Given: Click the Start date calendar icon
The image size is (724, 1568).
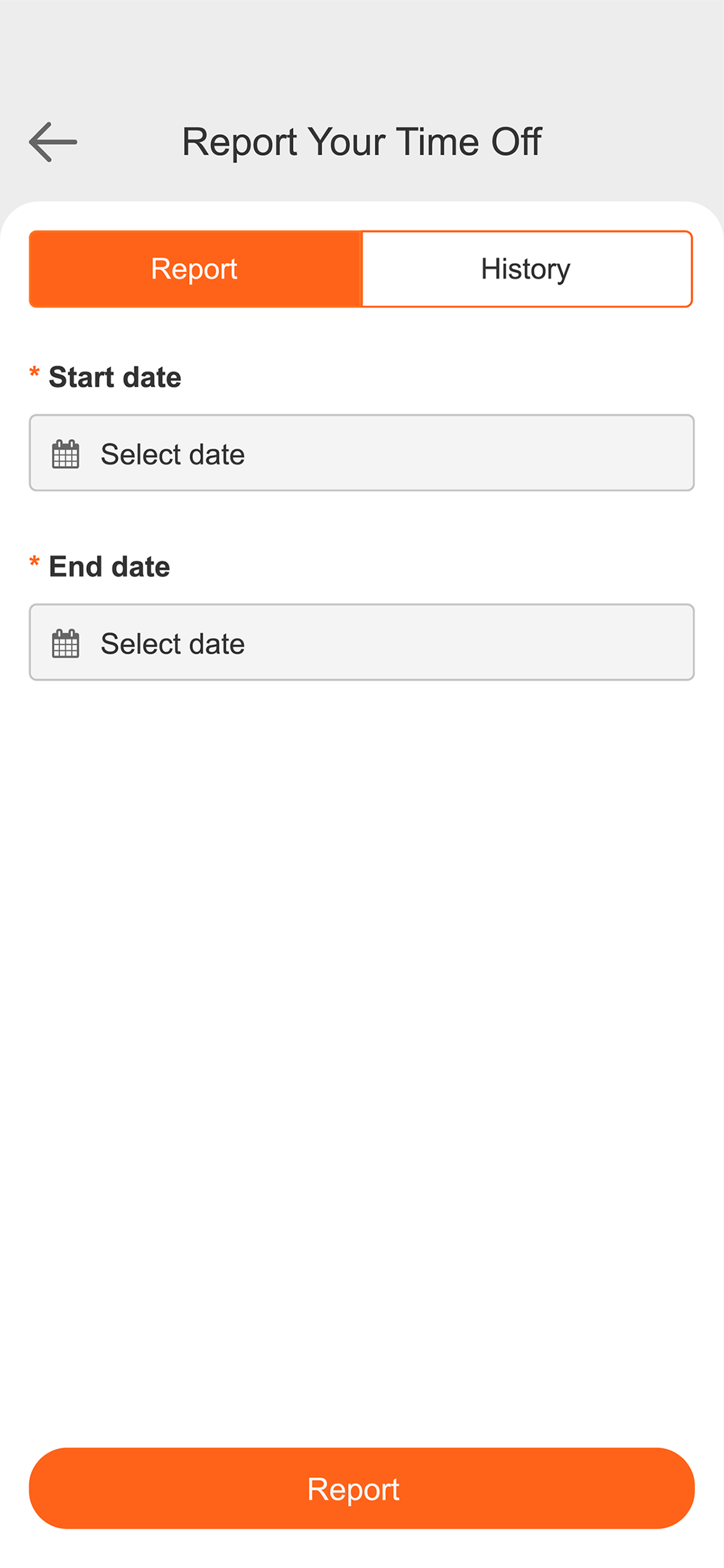Looking at the screenshot, I should click(66, 454).
